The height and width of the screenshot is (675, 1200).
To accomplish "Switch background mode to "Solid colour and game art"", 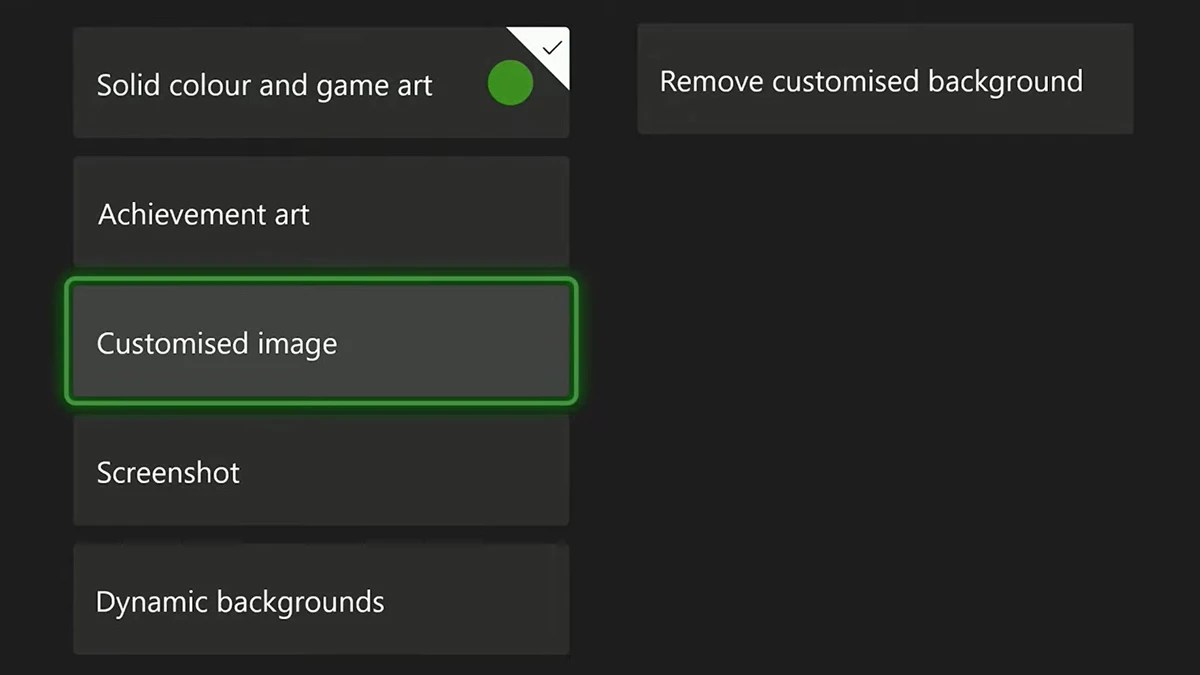I will (x=300, y=84).
